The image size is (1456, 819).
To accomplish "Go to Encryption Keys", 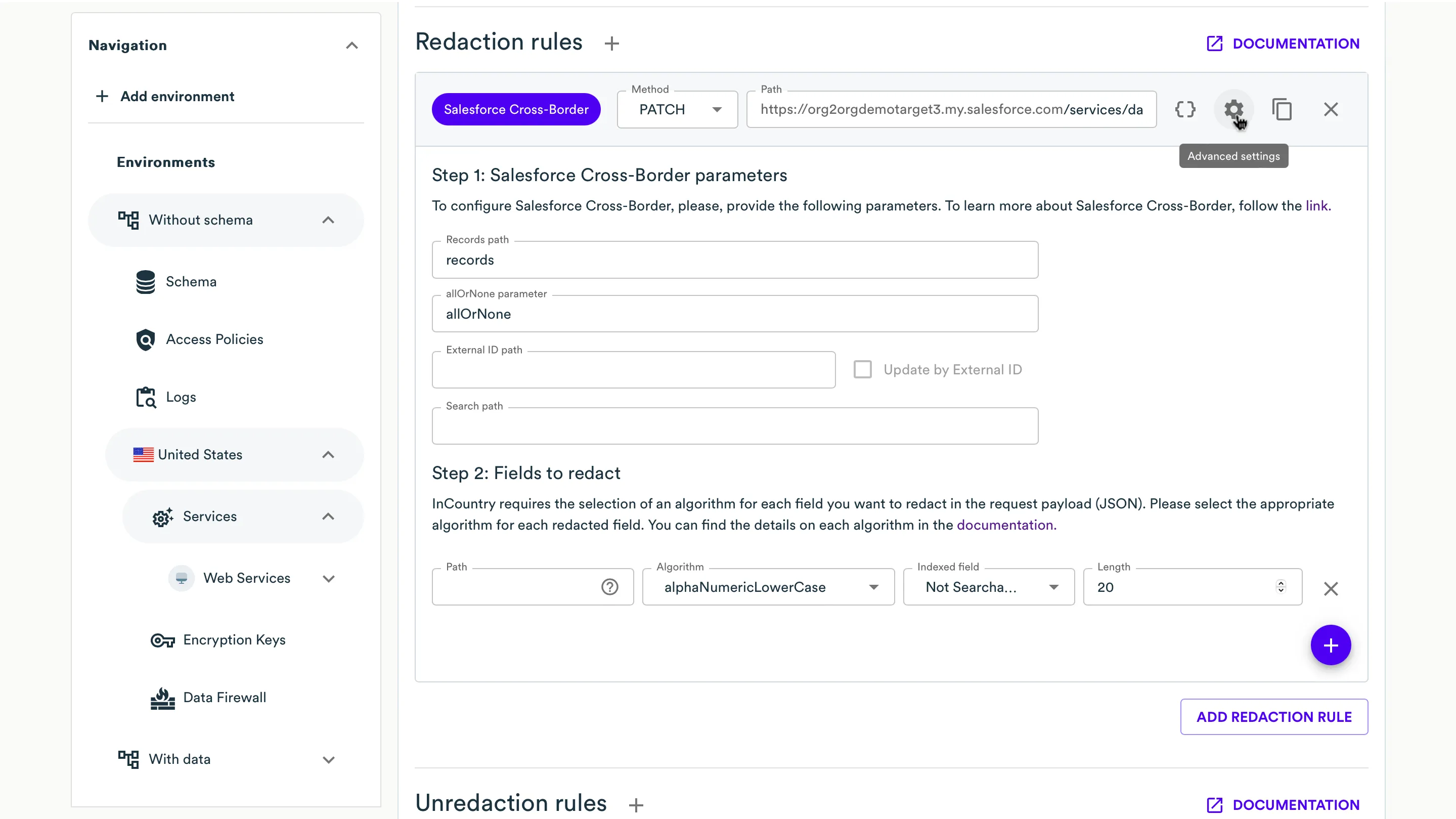I will [x=234, y=640].
